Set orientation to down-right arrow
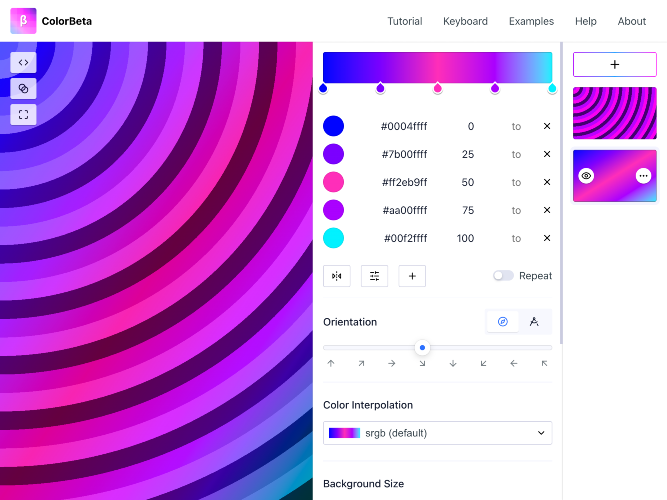The image size is (667, 500). click(x=422, y=363)
